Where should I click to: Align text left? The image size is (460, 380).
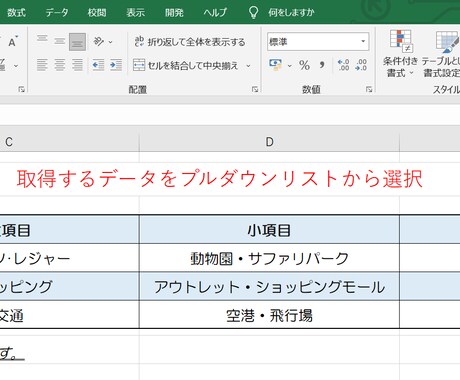click(42, 65)
